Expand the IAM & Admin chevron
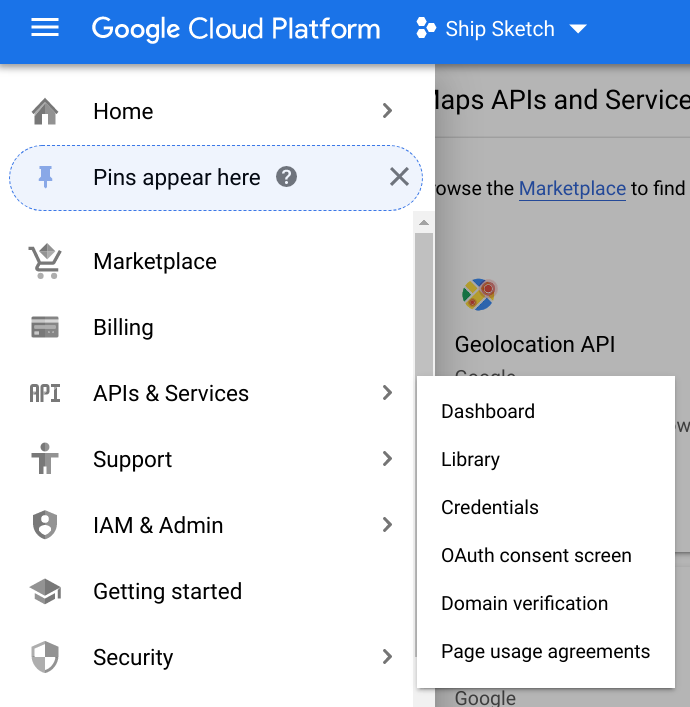This screenshot has height=707, width=690. [x=387, y=525]
